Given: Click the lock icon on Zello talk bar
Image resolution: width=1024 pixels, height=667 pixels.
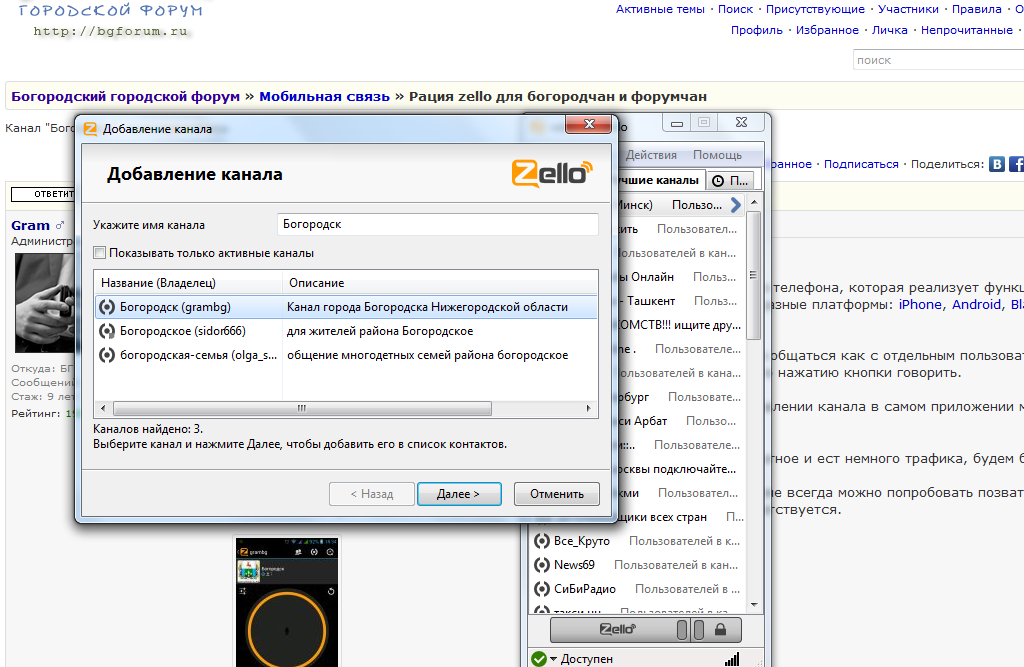Looking at the screenshot, I should (x=719, y=630).
